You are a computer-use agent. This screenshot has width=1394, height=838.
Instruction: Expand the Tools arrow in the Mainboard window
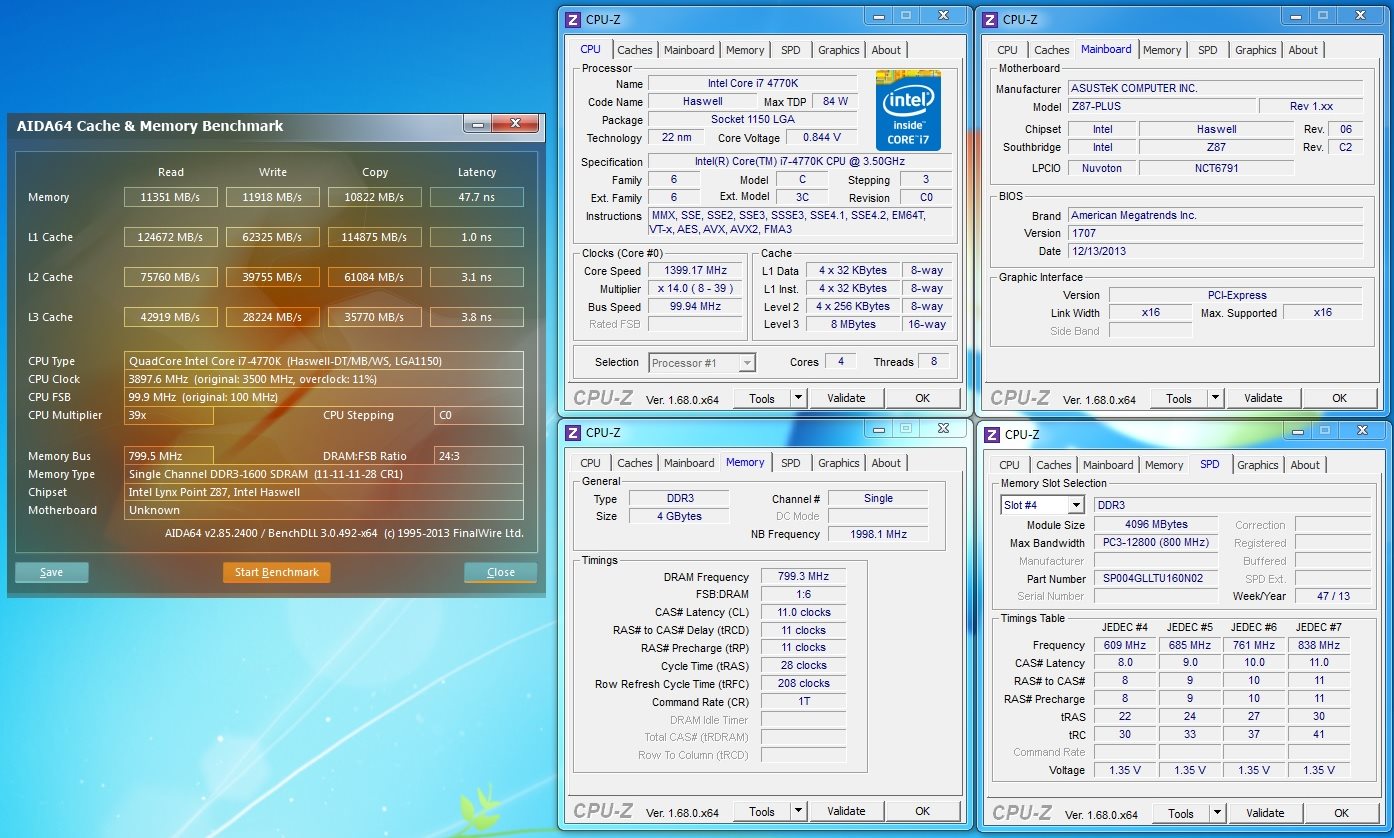[x=1215, y=398]
